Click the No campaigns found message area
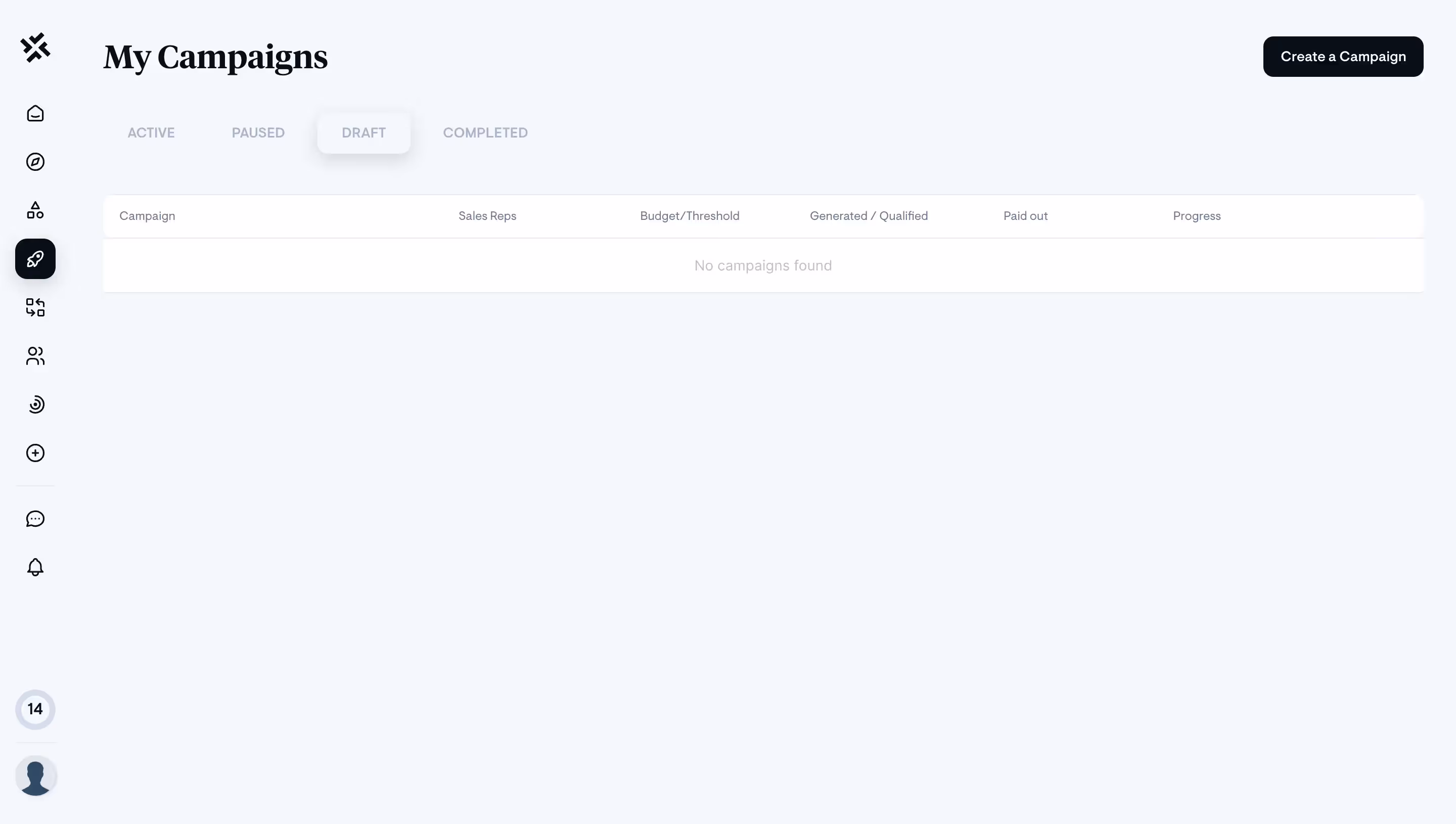This screenshot has height=824, width=1456. pyautogui.click(x=763, y=265)
